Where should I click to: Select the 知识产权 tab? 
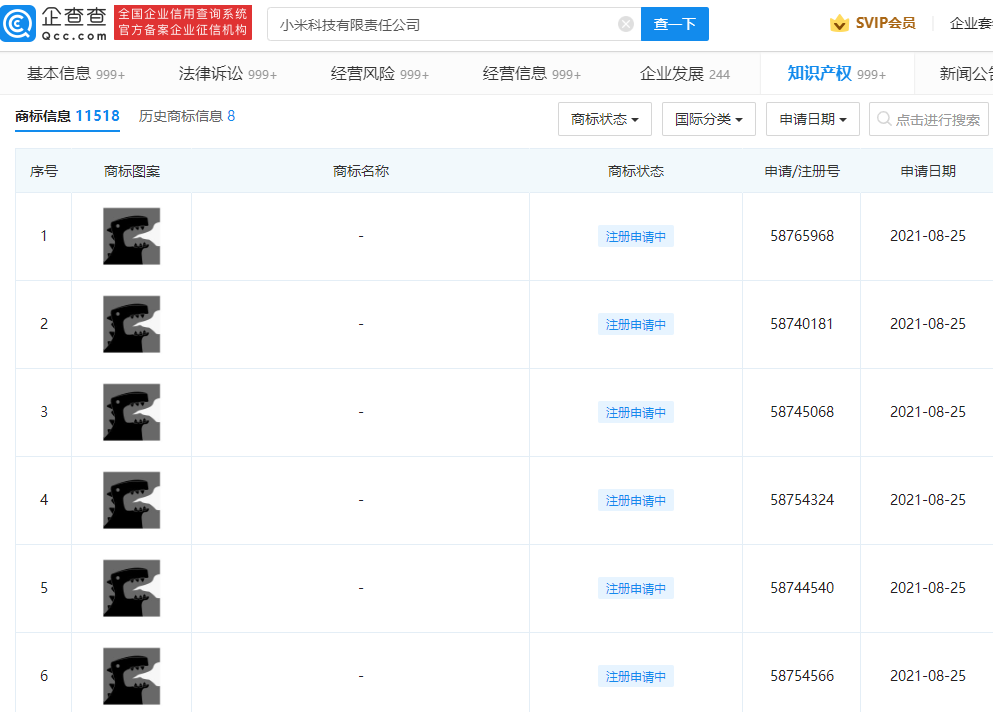point(837,74)
